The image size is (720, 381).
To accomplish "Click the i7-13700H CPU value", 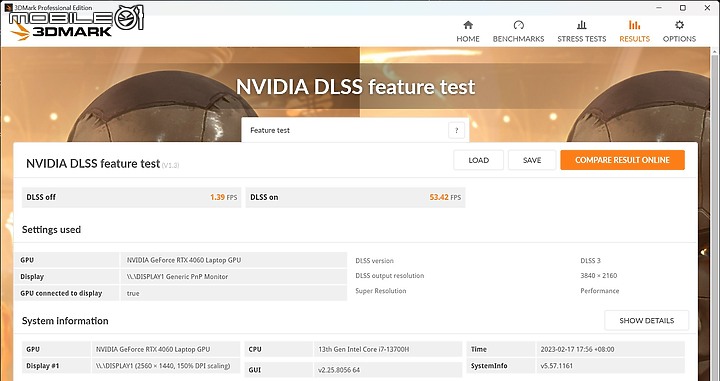I will (x=363, y=349).
